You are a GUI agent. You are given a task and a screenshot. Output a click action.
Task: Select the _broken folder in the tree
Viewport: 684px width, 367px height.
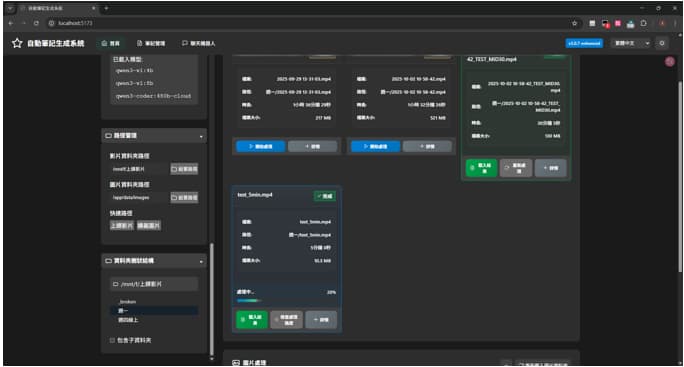pos(127,302)
